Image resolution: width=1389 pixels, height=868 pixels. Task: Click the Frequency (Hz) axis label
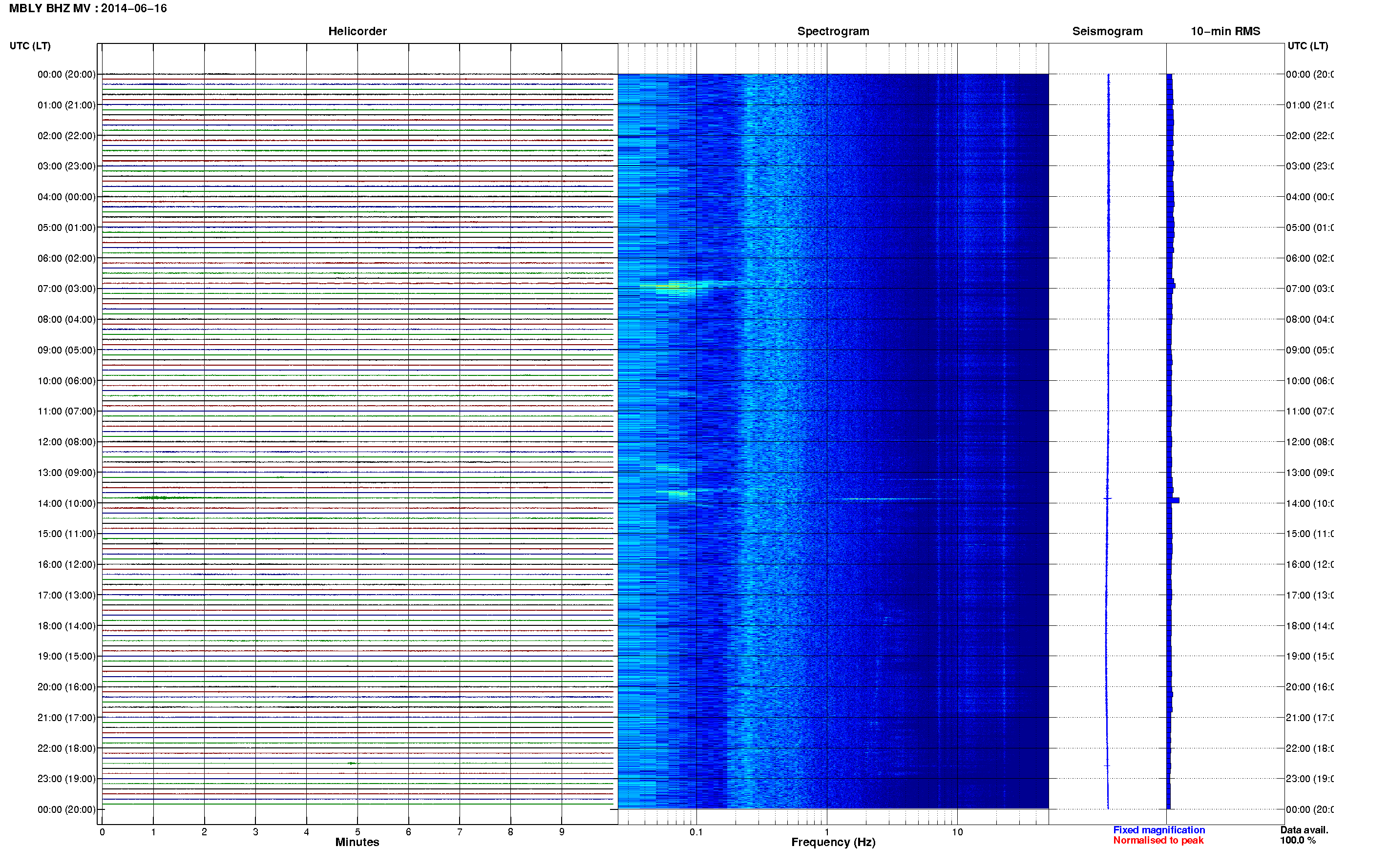pos(833,842)
